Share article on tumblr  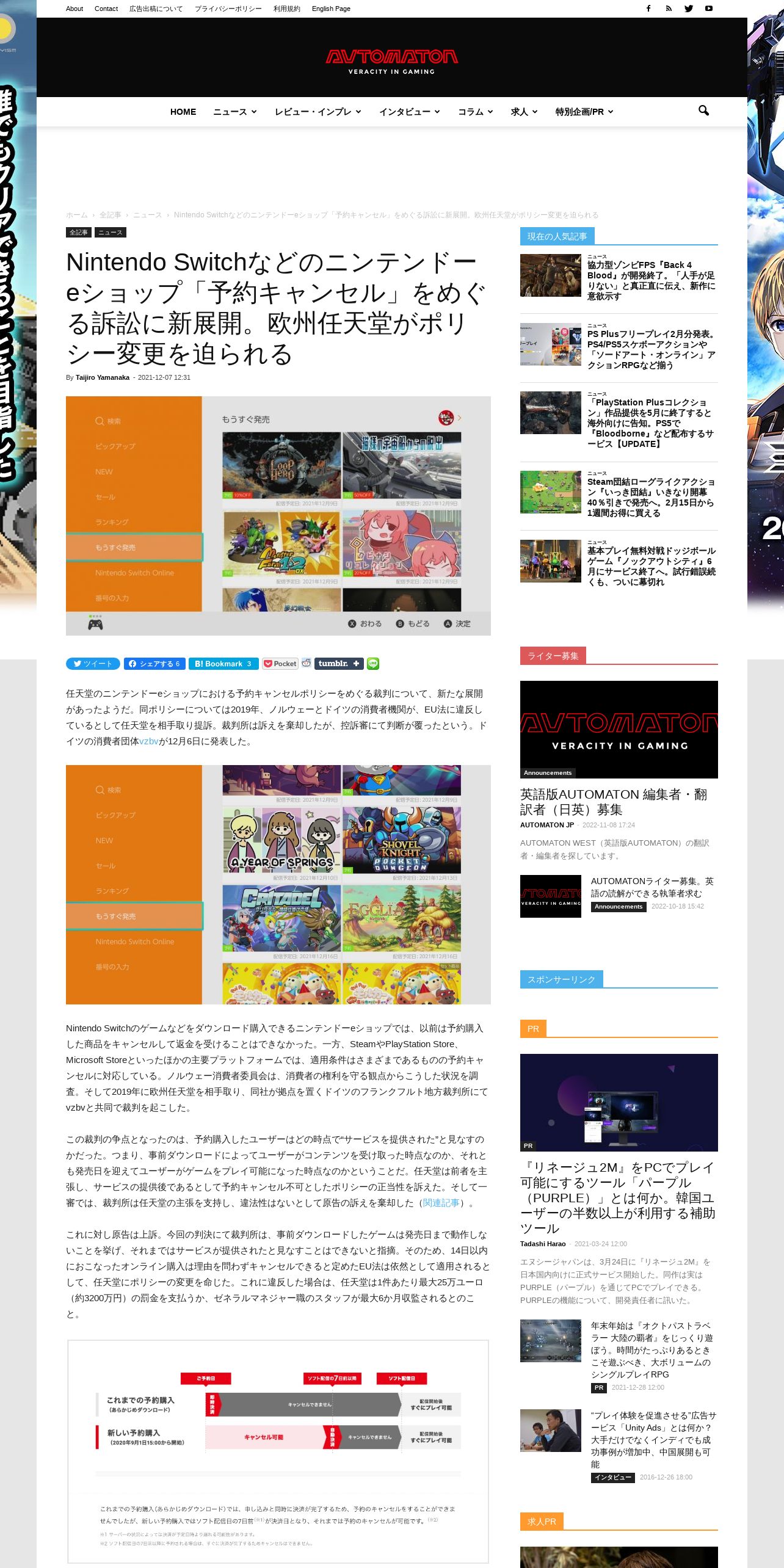point(339,664)
